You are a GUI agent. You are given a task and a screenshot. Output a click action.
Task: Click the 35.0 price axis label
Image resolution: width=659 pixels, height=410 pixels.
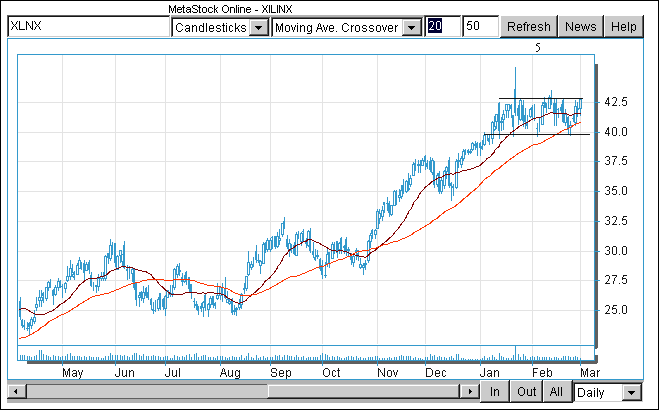[615, 191]
